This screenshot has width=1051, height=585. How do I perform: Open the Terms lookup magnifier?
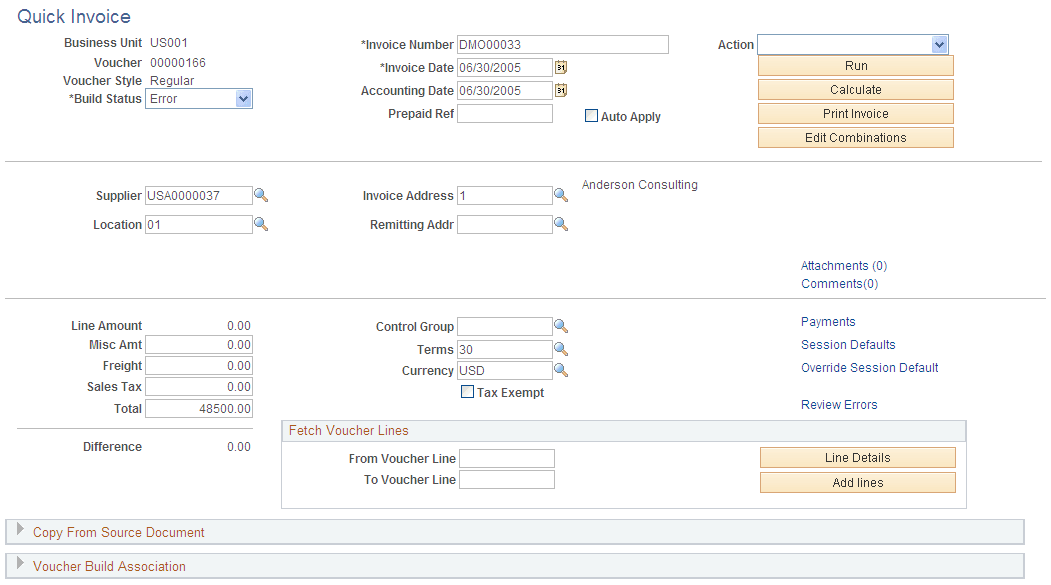(562, 348)
